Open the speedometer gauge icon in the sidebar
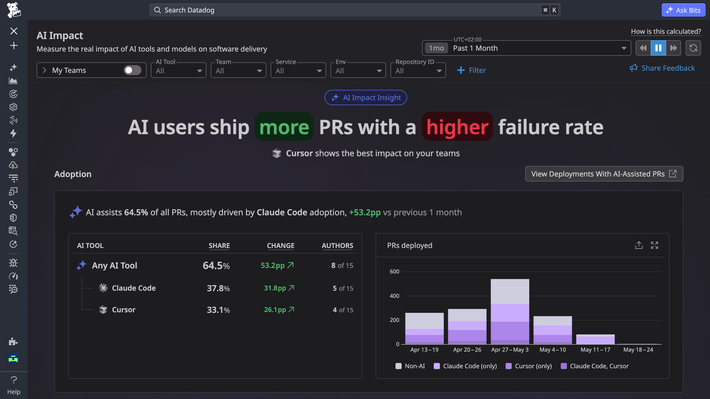 (13, 276)
